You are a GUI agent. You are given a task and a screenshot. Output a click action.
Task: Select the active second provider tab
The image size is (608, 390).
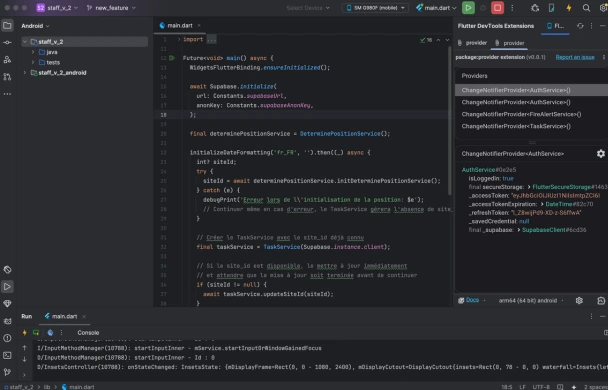[510, 43]
